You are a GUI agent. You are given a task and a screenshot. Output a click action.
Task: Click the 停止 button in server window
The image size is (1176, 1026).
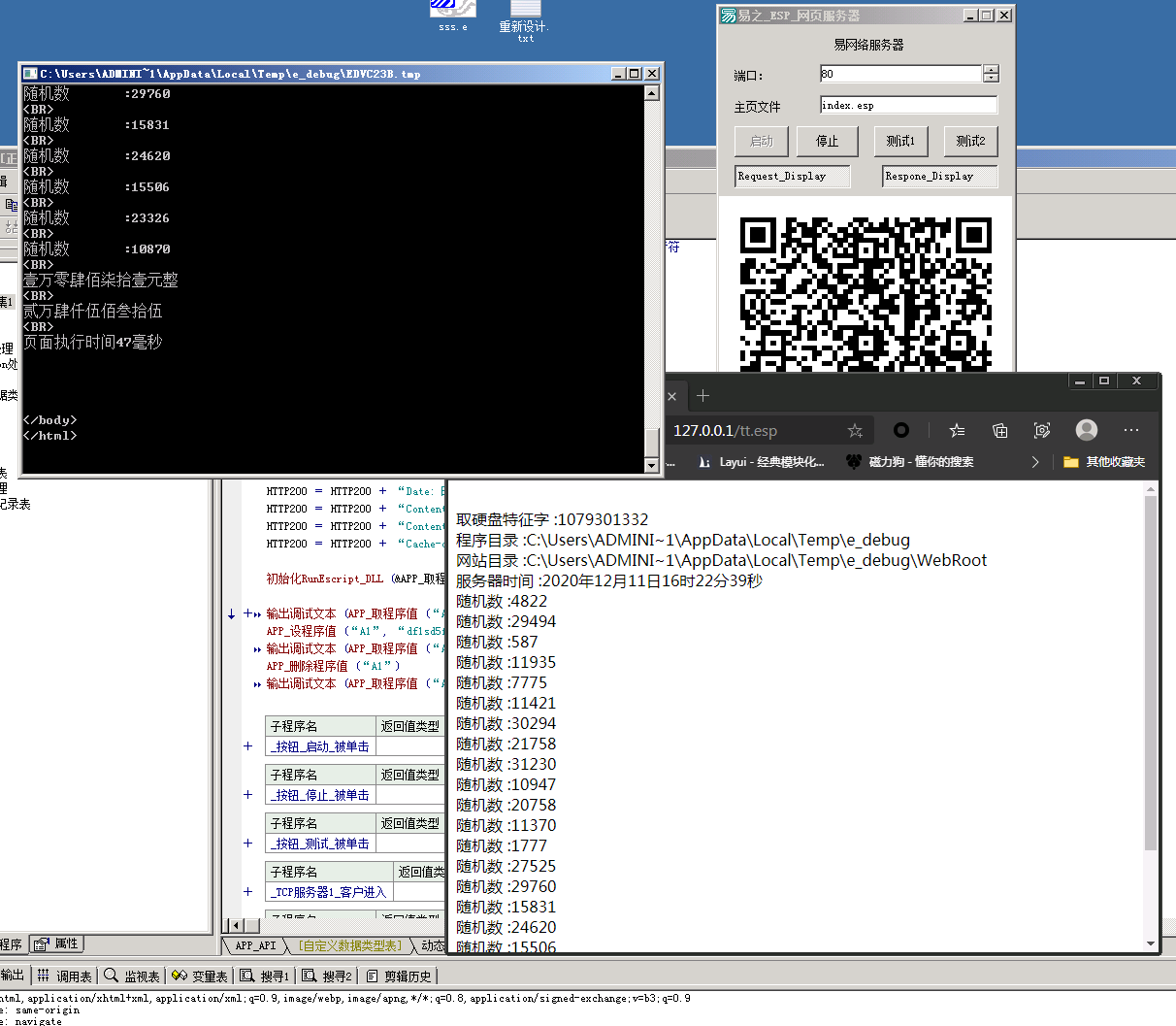coord(828,141)
